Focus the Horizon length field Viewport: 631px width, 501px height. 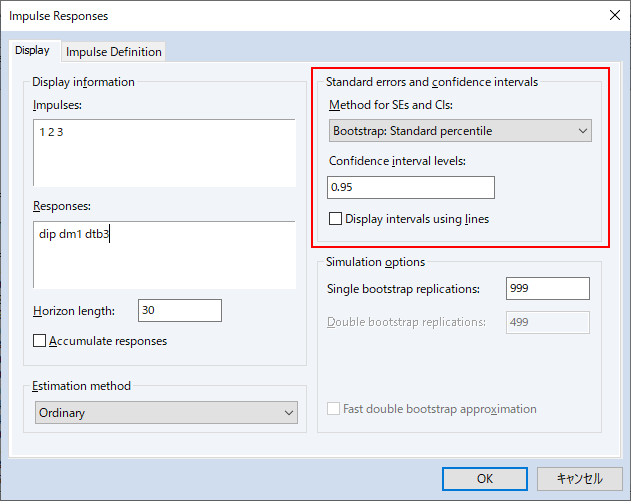(x=179, y=310)
